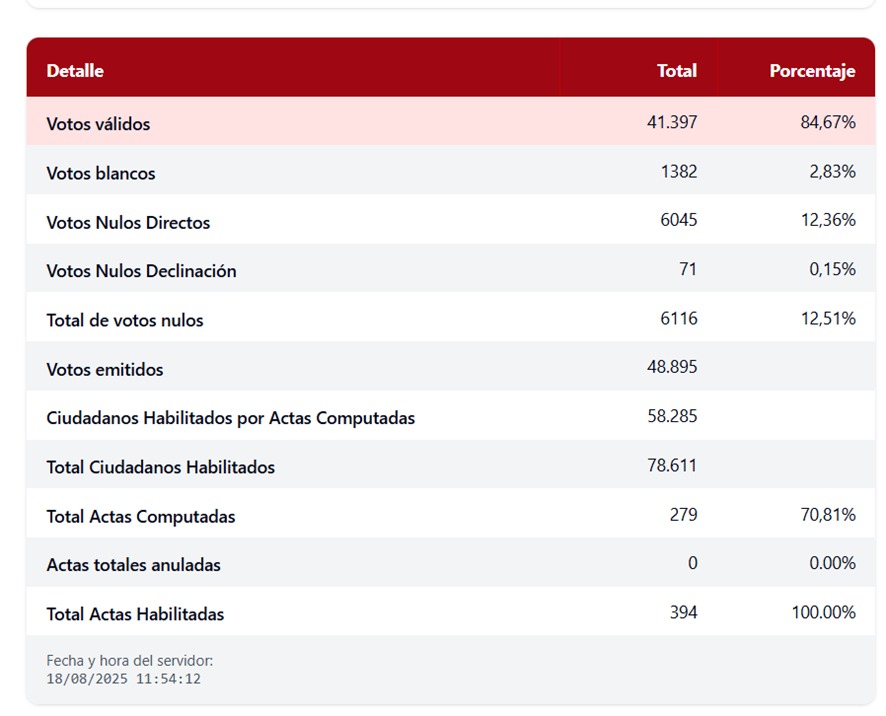Click the Detalle column header

(x=75, y=71)
